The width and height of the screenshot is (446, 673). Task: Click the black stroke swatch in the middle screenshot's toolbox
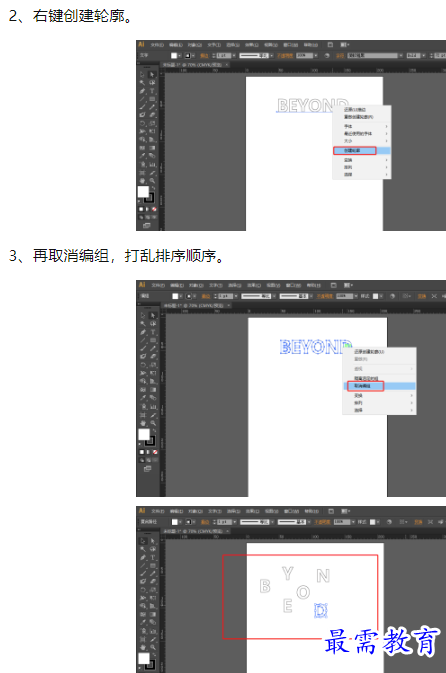(149, 440)
